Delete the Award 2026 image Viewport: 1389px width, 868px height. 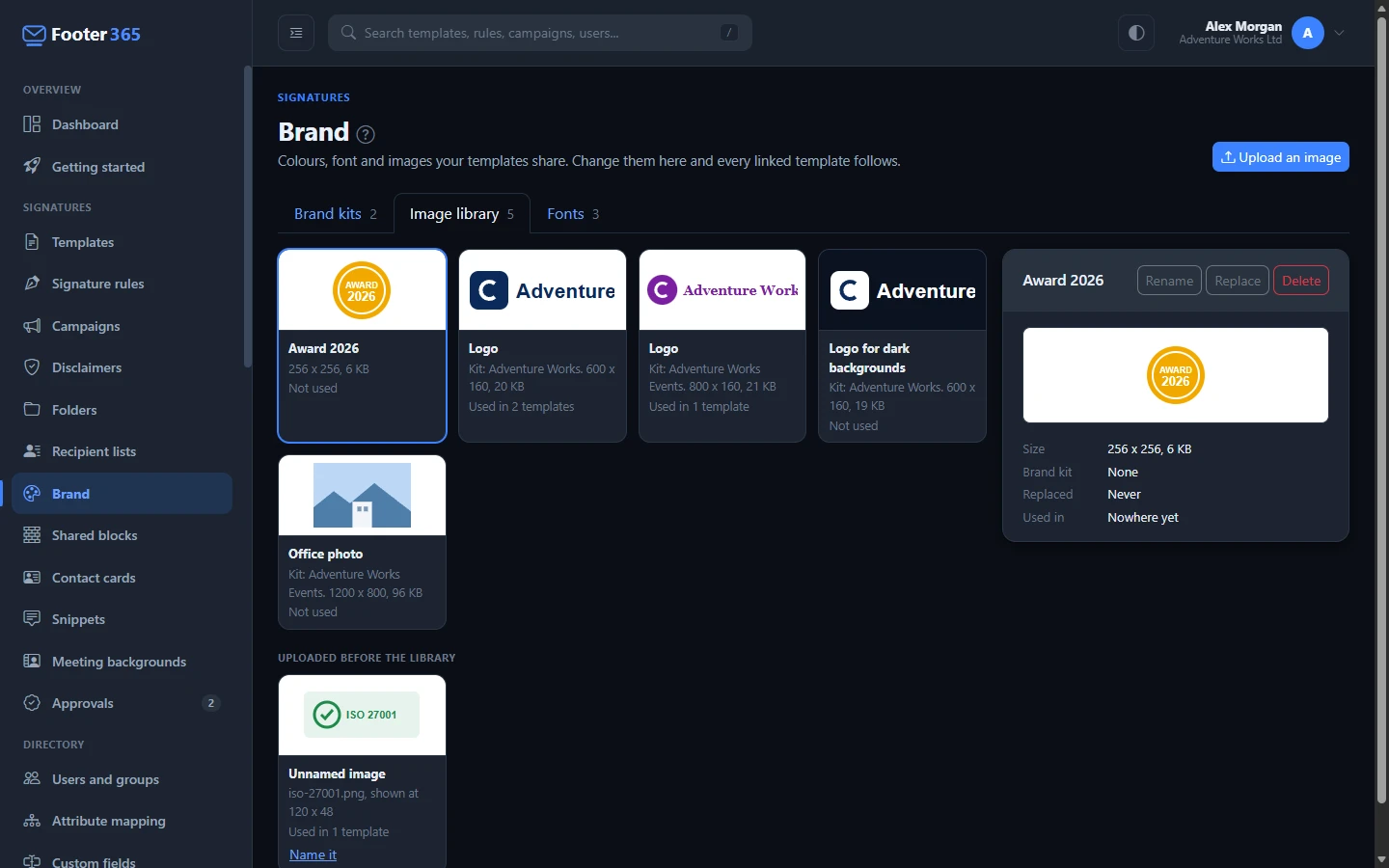(1301, 281)
